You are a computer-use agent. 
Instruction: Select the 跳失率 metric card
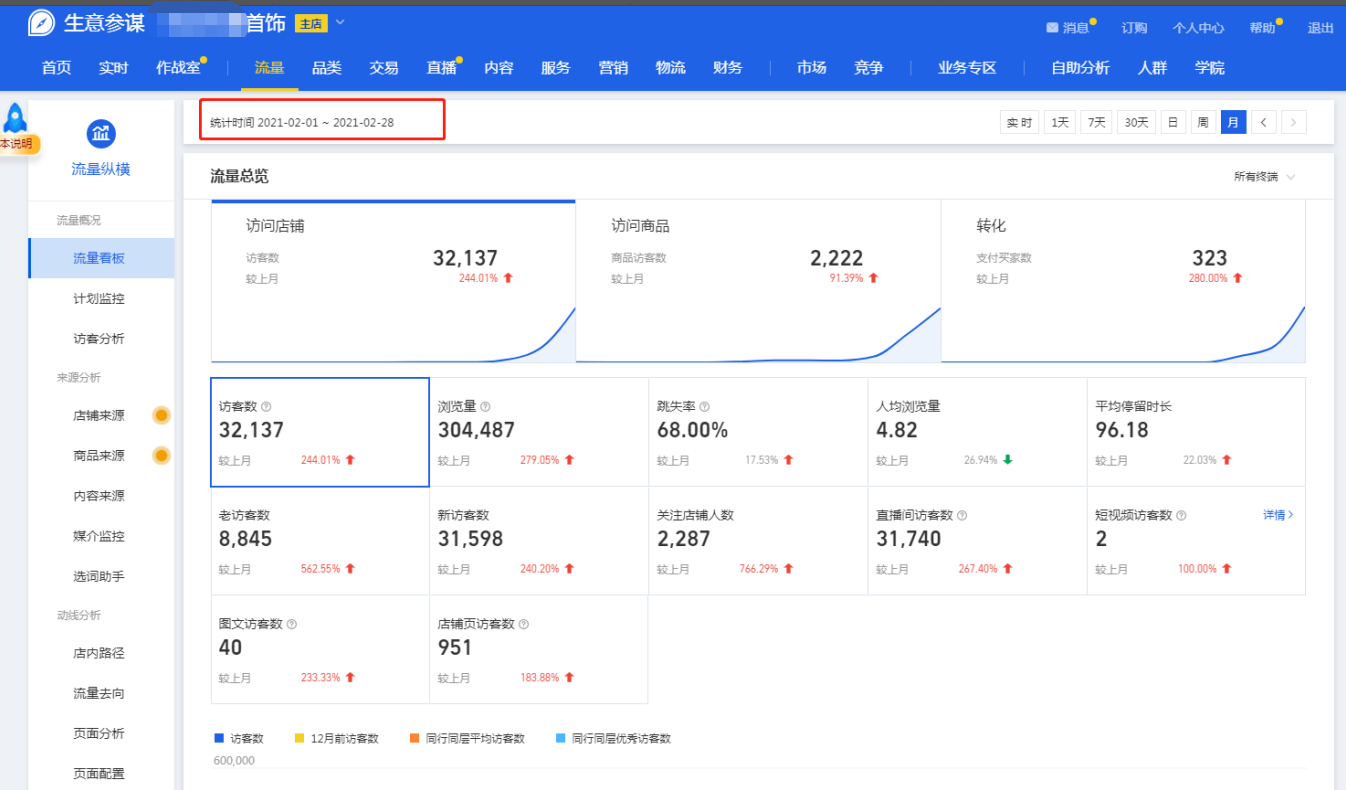click(x=758, y=432)
